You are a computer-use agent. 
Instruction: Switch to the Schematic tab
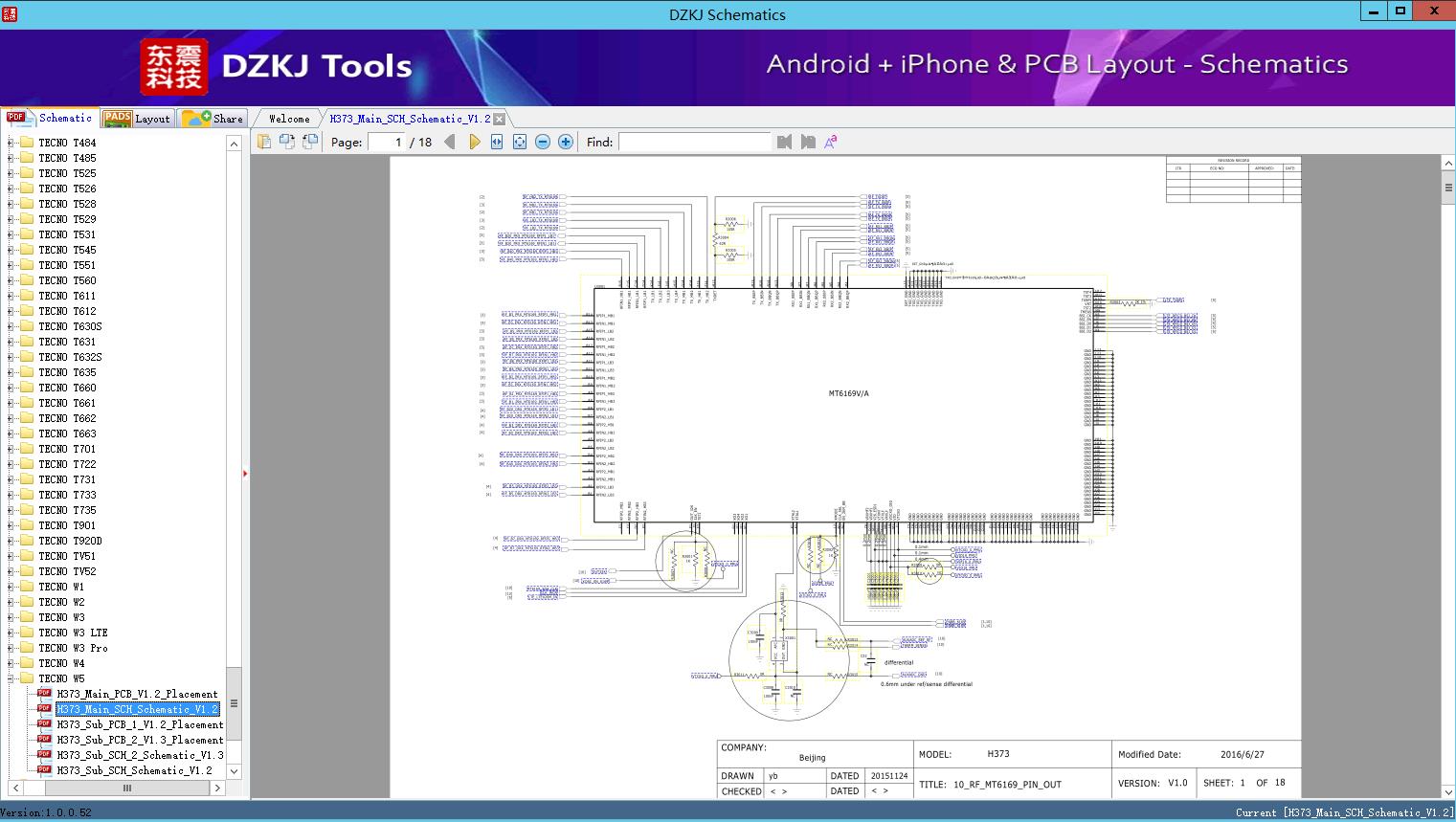pyautogui.click(x=50, y=118)
